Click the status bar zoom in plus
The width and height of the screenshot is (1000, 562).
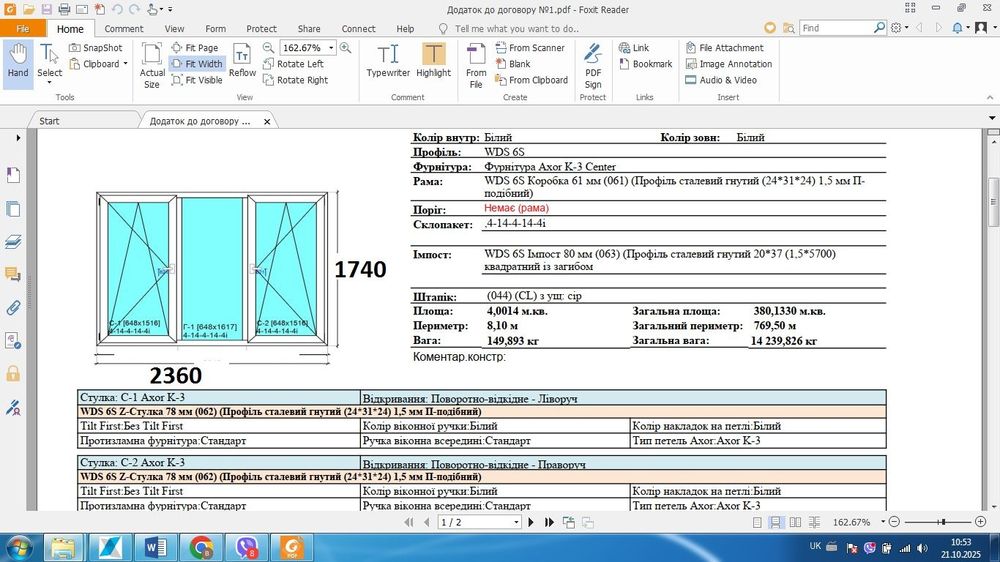pyautogui.click(x=981, y=522)
